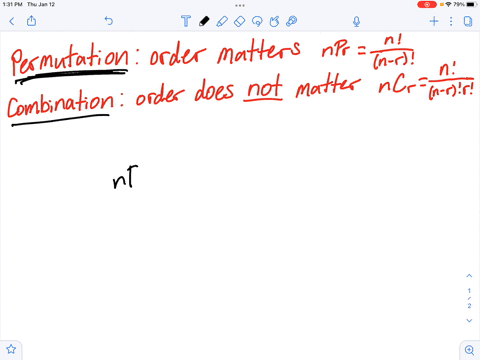Screen dimensions: 480x360
Task: Go to previous page with up chevron
Action: (469, 276)
